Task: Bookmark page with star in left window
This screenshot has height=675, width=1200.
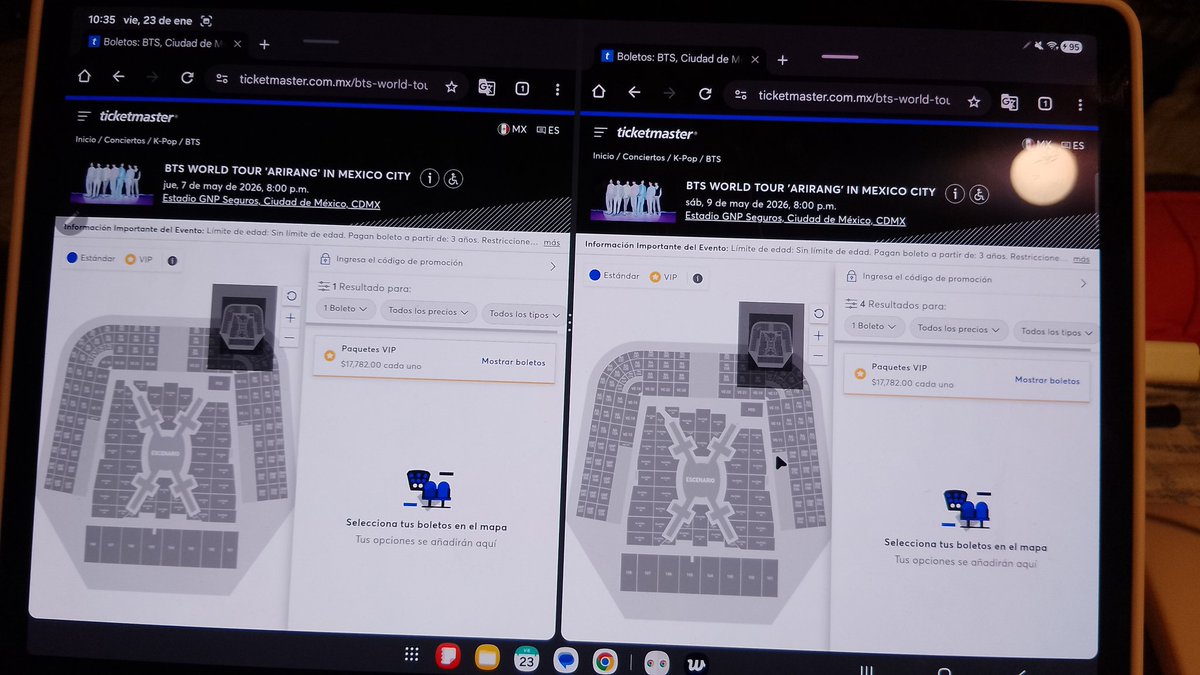Action: click(x=451, y=87)
